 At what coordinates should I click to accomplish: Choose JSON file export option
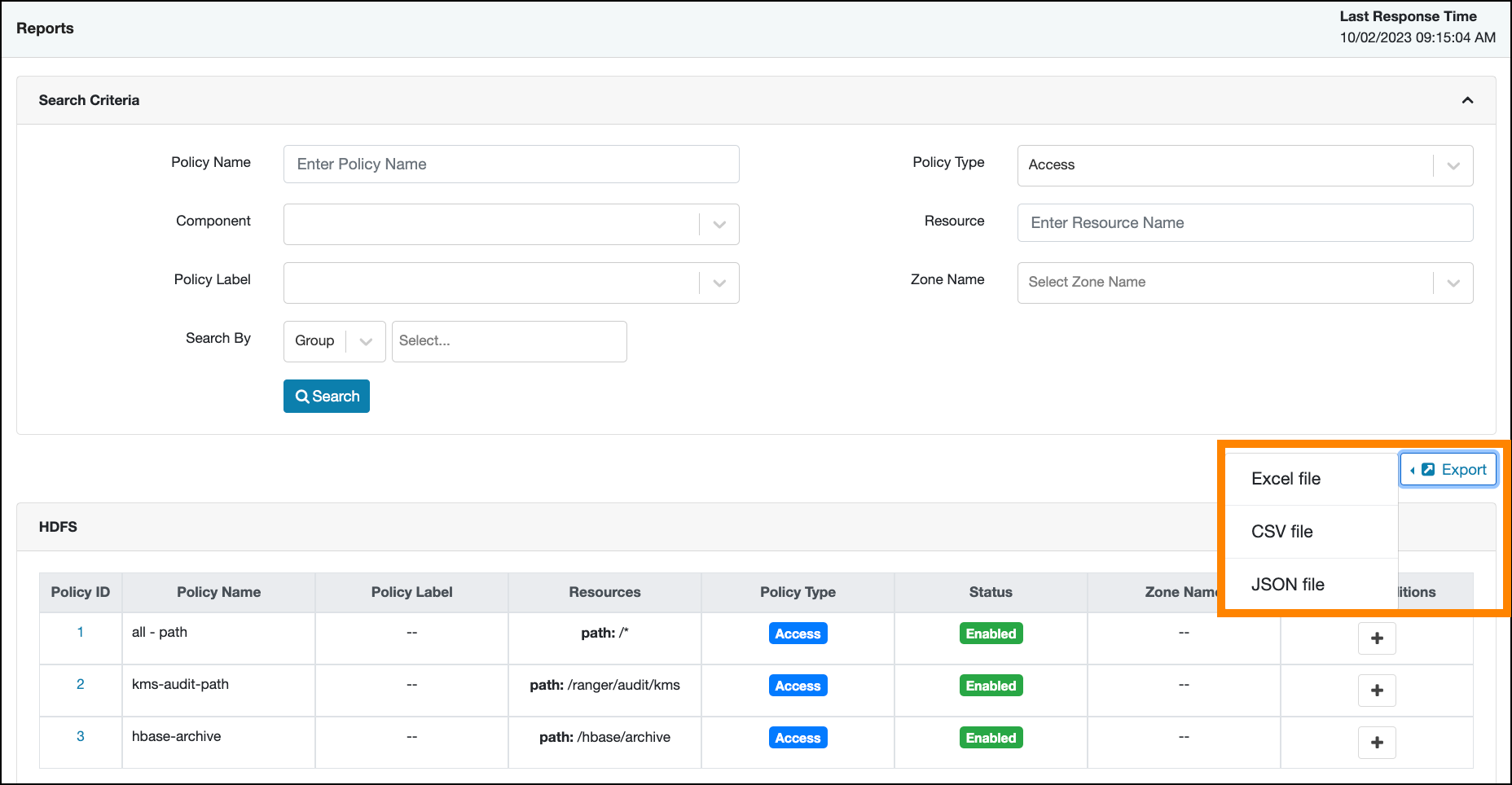[x=1287, y=585]
